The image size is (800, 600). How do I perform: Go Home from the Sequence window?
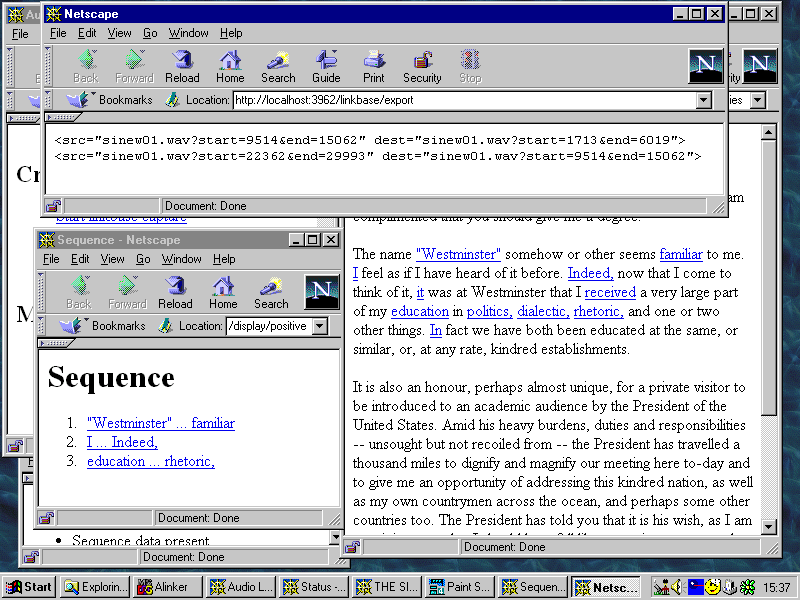(223, 292)
